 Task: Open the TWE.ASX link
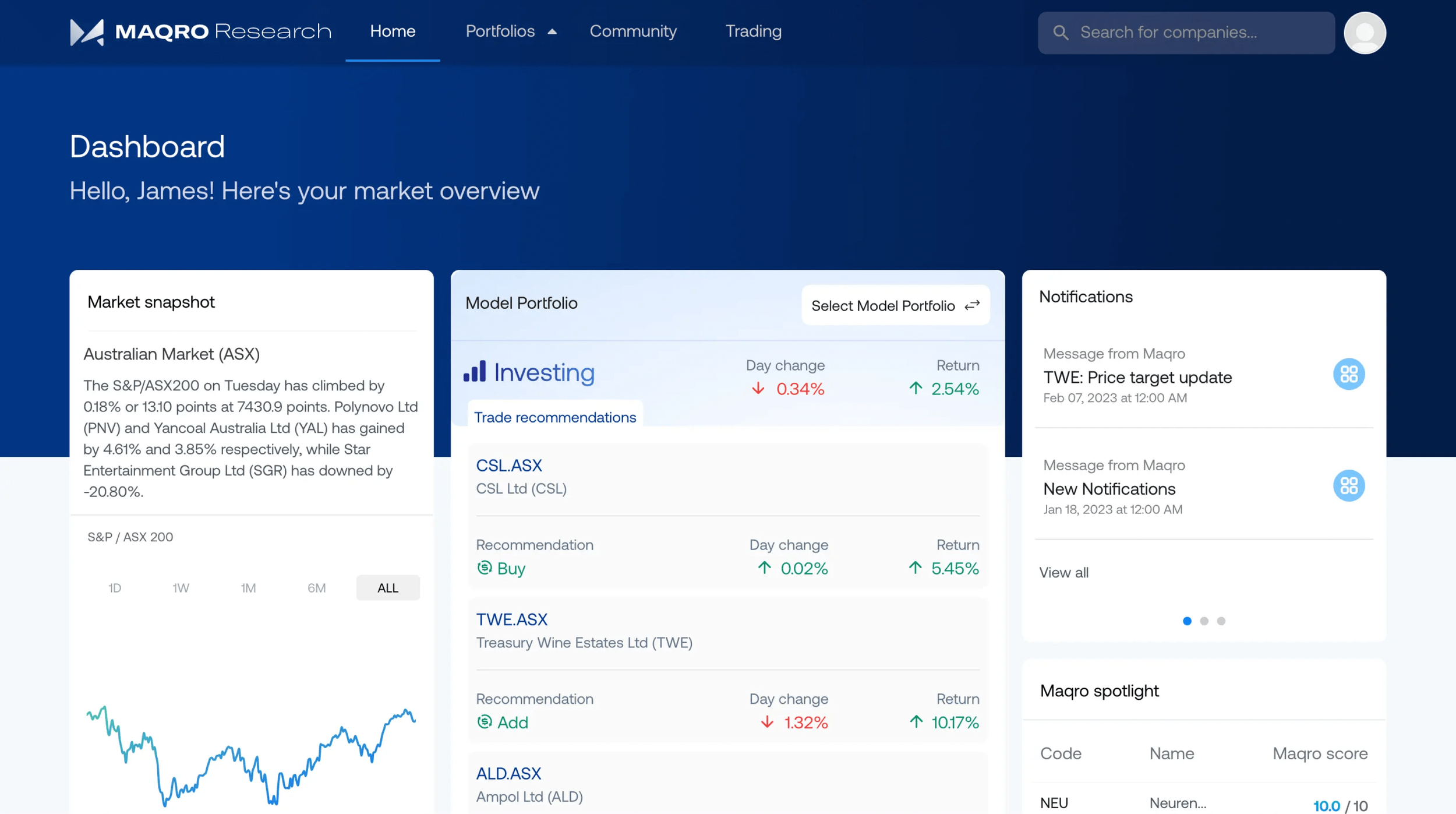point(512,619)
